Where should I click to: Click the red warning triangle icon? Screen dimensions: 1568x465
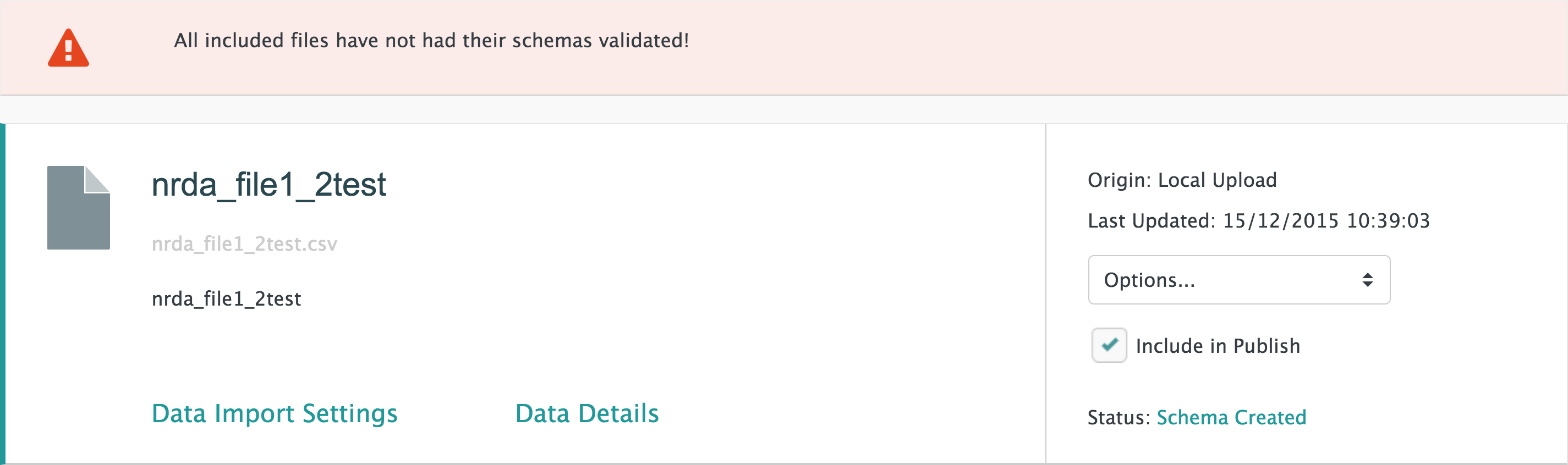click(68, 48)
